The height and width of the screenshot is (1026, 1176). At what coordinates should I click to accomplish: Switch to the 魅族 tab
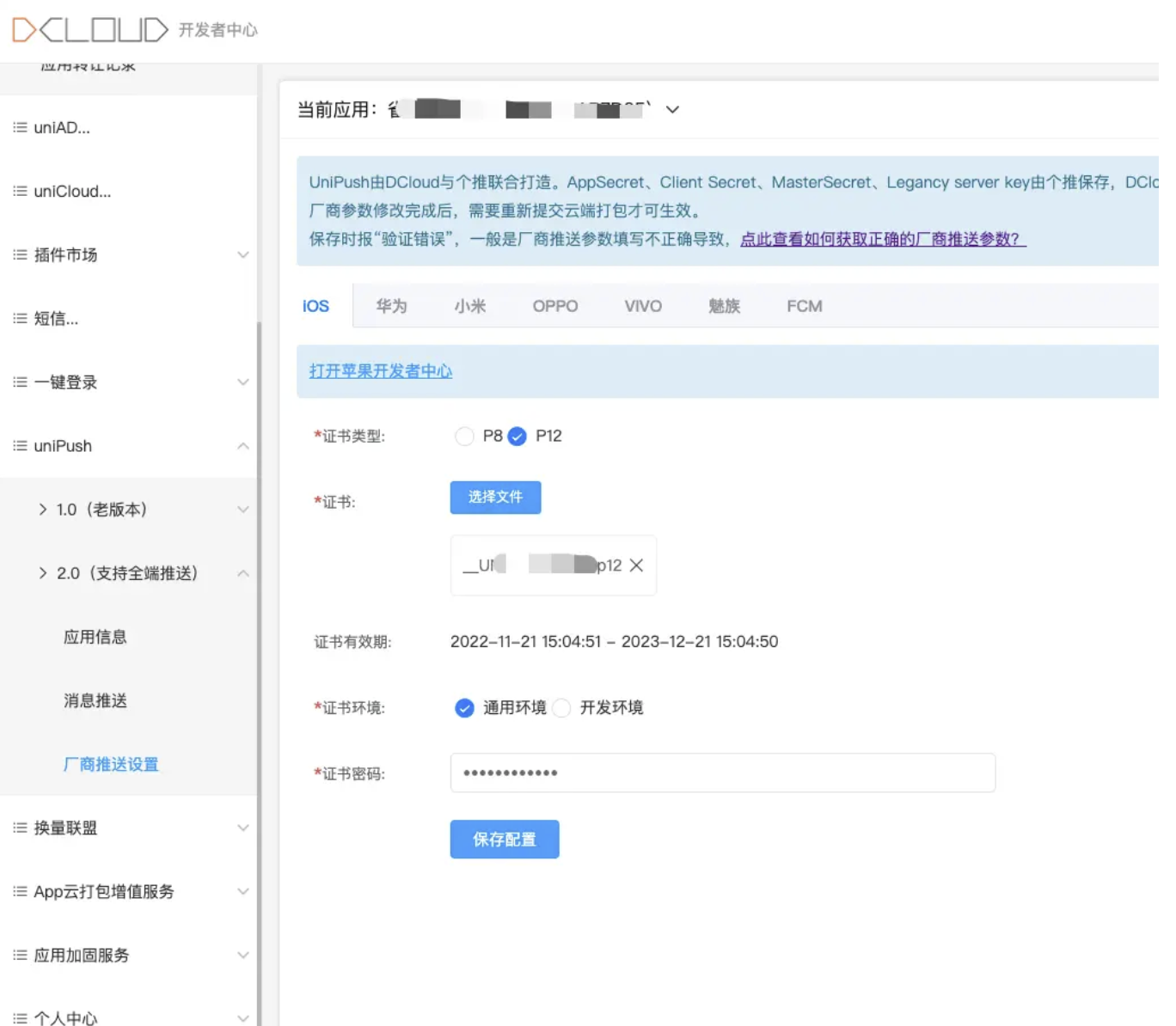coord(724,306)
